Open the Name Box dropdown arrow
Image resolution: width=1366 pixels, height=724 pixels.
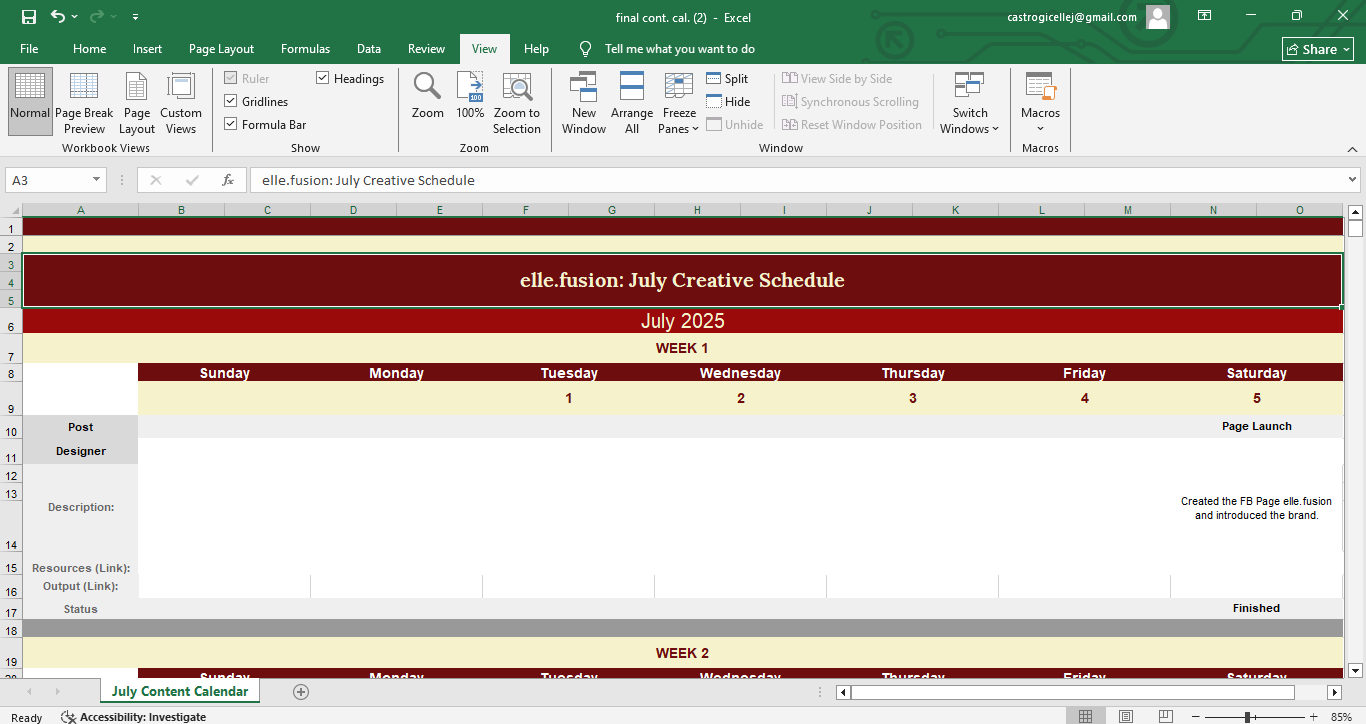[97, 180]
